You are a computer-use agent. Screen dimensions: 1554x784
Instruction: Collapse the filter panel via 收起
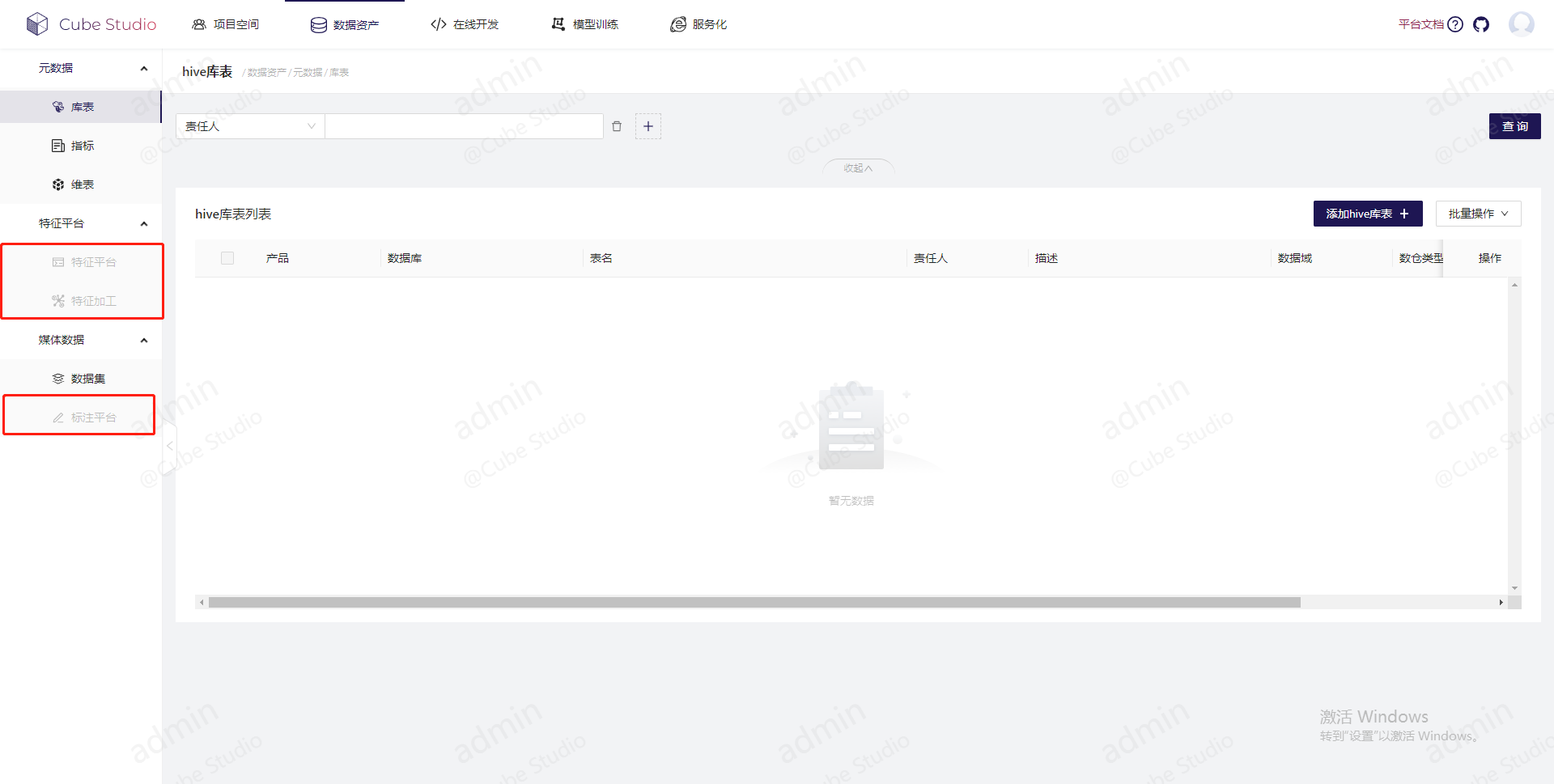pos(858,167)
